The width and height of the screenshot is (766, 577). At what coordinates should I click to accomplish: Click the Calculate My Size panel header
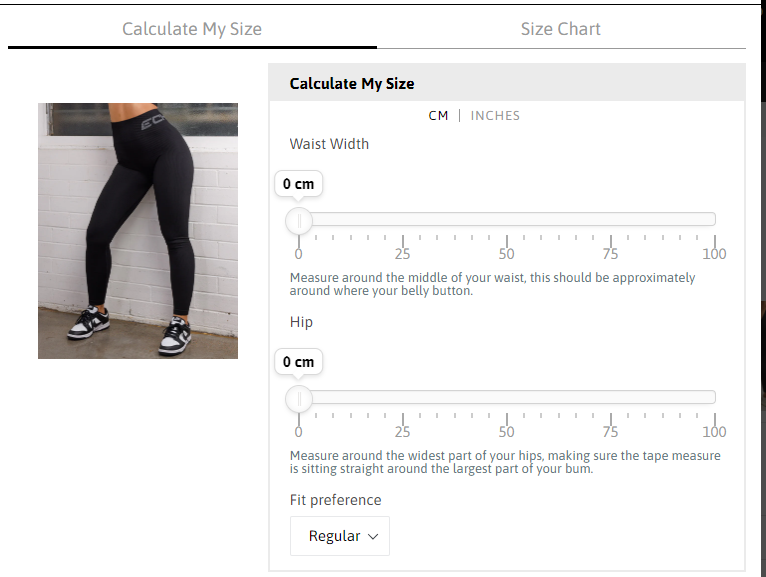(507, 83)
